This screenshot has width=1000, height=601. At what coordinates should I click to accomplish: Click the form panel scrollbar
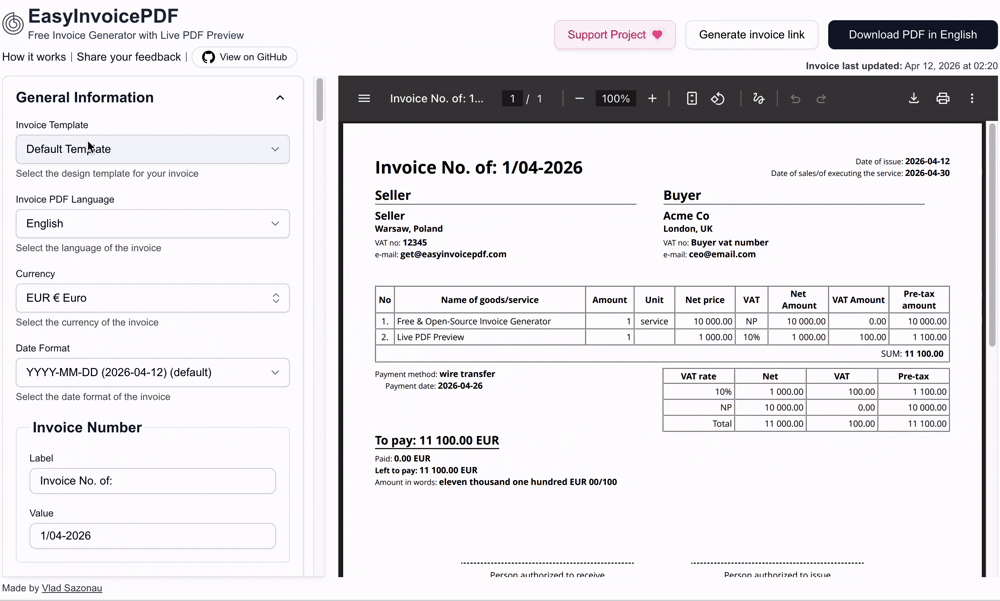tap(320, 100)
